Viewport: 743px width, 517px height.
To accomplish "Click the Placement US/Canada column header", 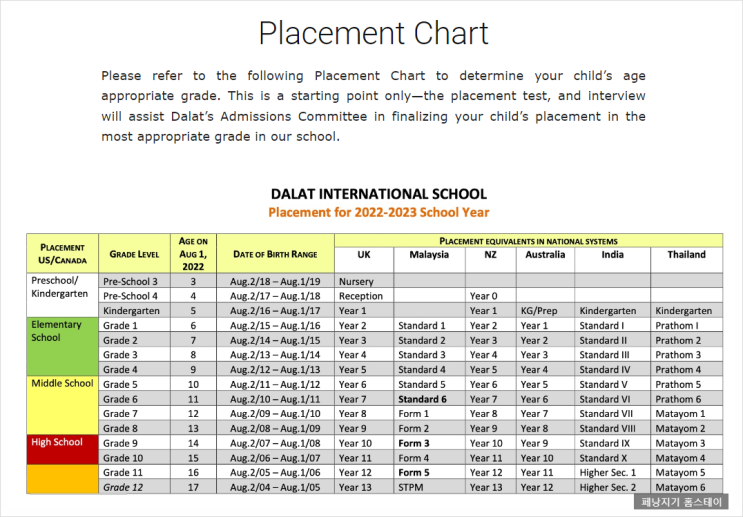I will coord(63,254).
